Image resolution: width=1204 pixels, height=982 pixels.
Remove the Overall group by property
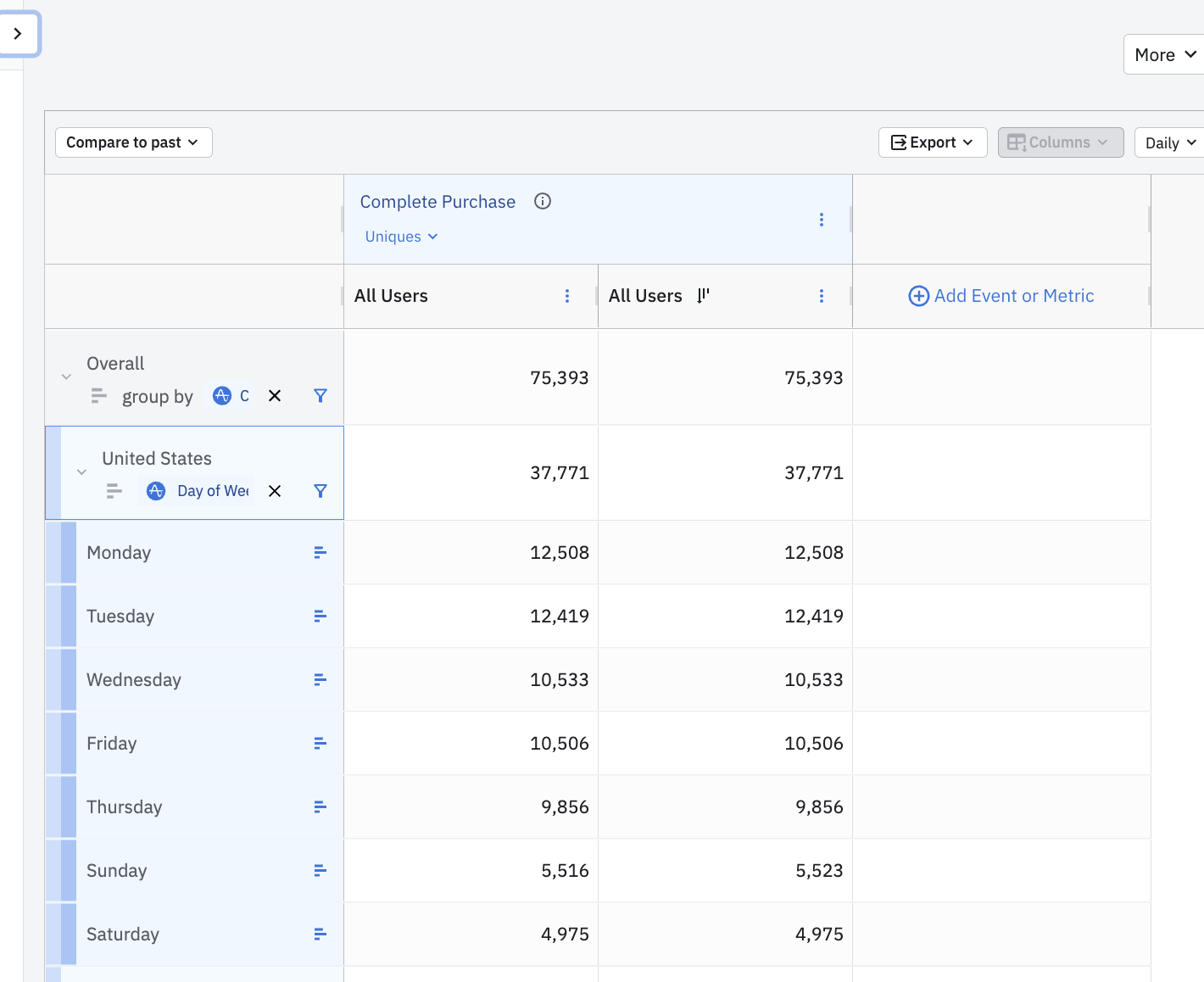(275, 396)
